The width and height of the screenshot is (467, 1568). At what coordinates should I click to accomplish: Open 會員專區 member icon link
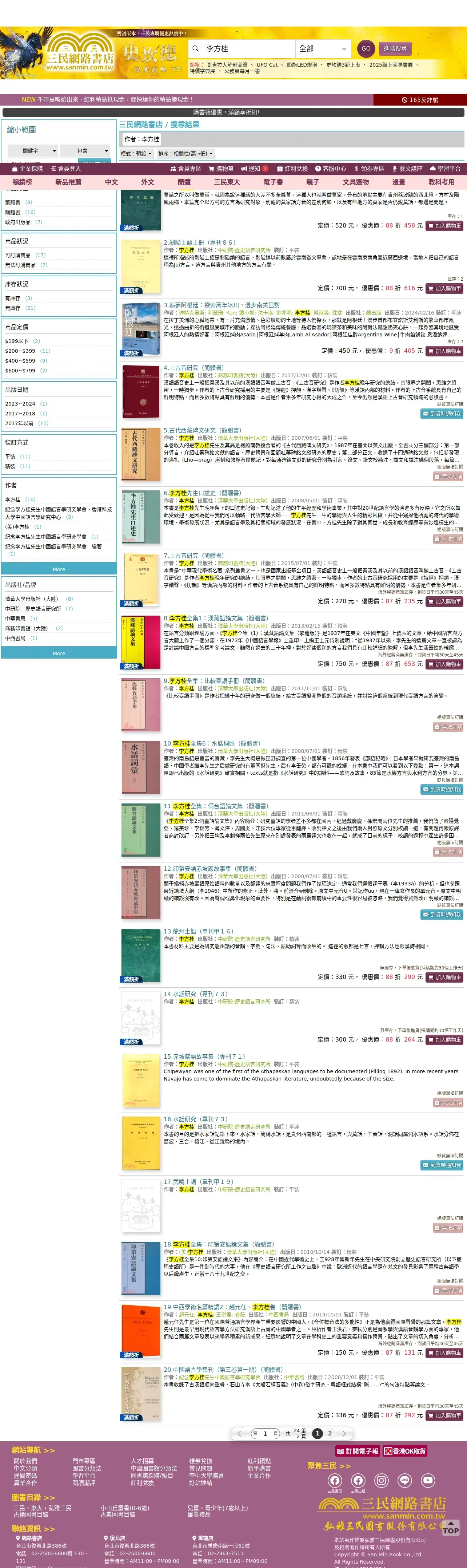(x=185, y=169)
